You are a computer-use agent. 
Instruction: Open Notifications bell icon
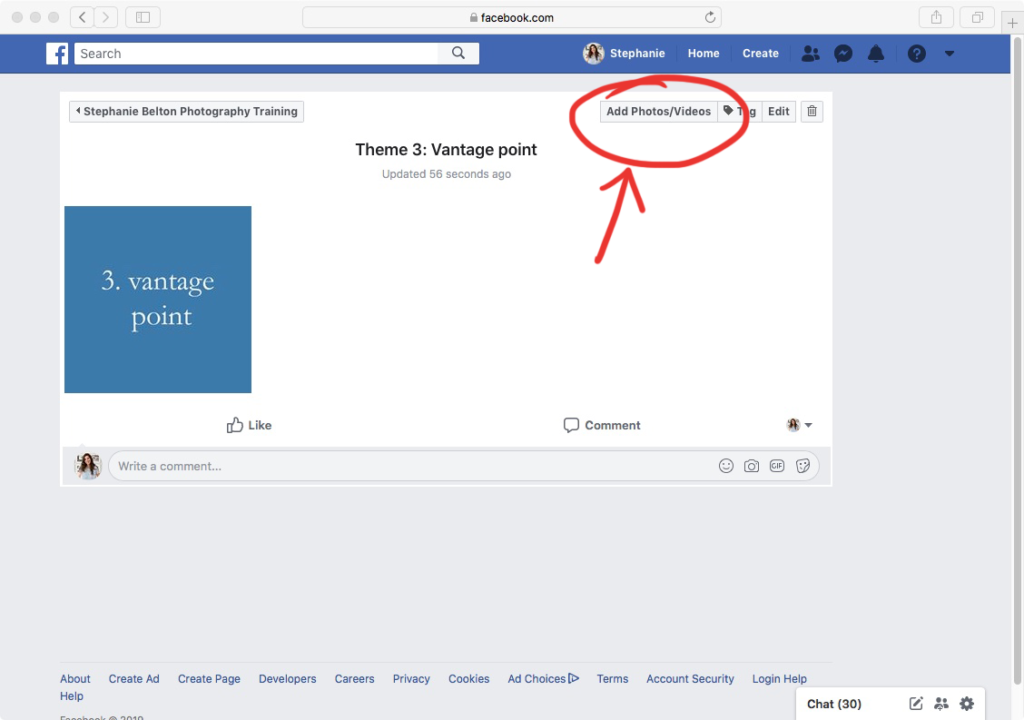pos(876,54)
